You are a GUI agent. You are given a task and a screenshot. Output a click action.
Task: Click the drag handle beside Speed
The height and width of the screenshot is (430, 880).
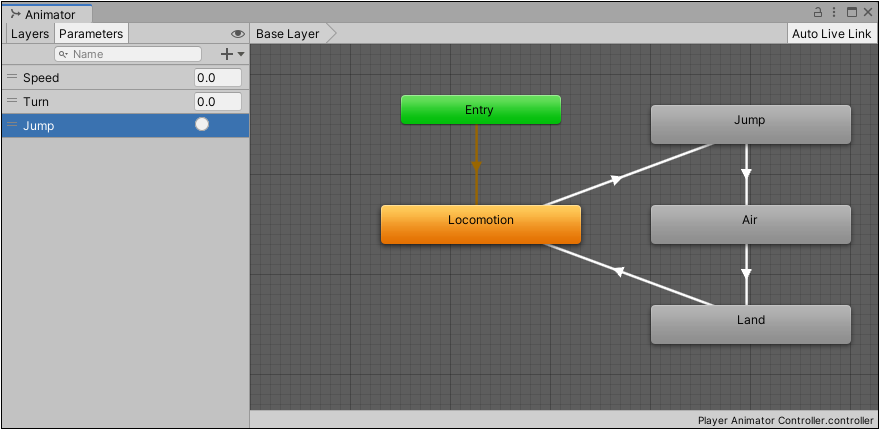pos(12,77)
